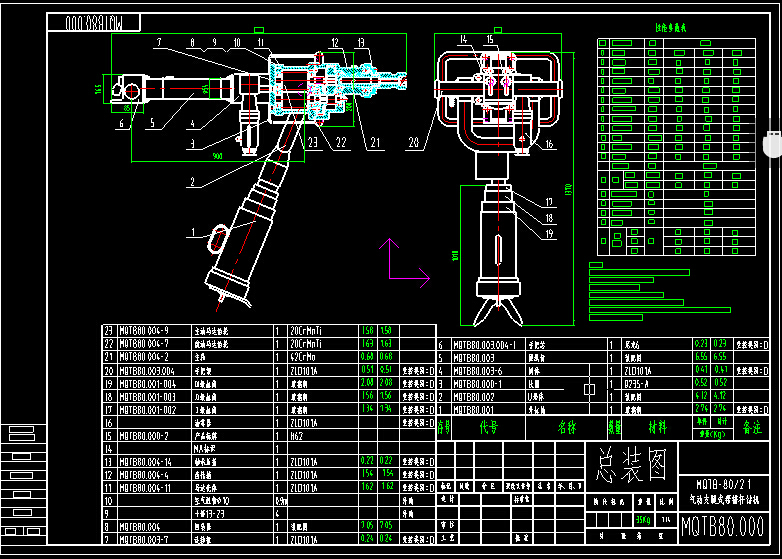Select the 900 dimension text
This screenshot has height=559, width=782.
217,156
